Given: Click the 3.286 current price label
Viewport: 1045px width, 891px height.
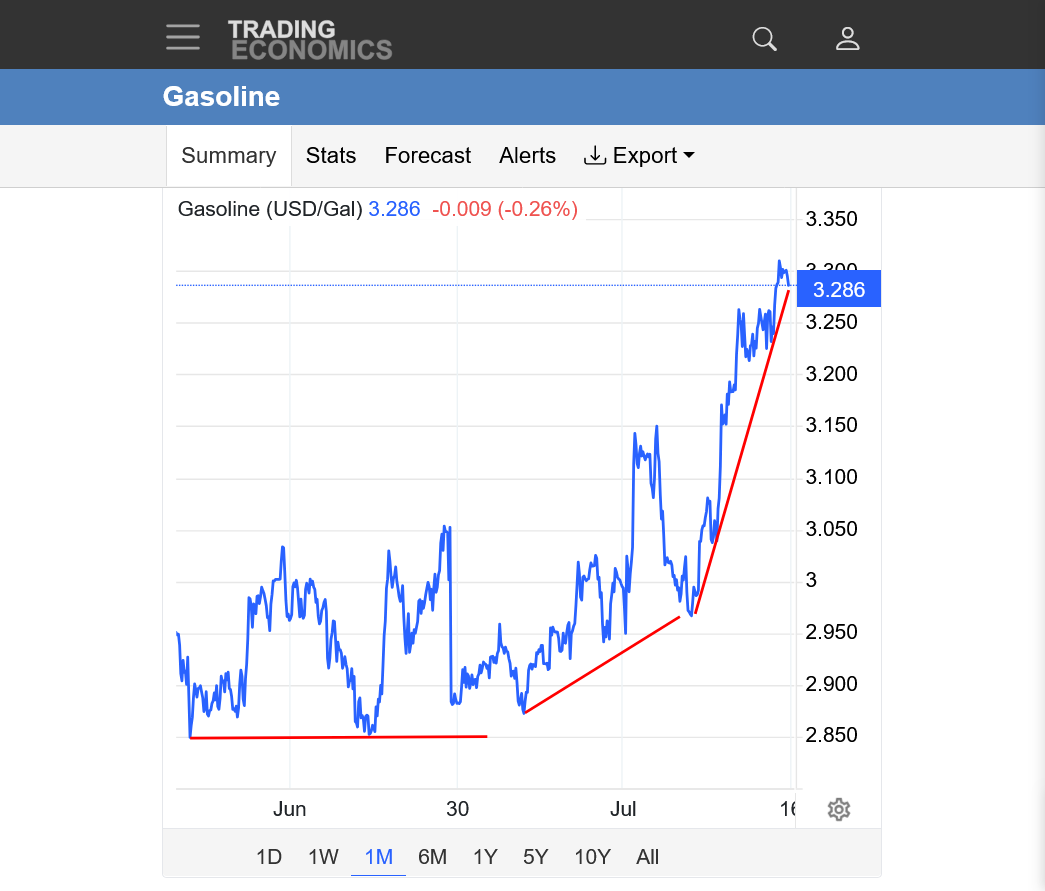Looking at the screenshot, I should pos(838,289).
